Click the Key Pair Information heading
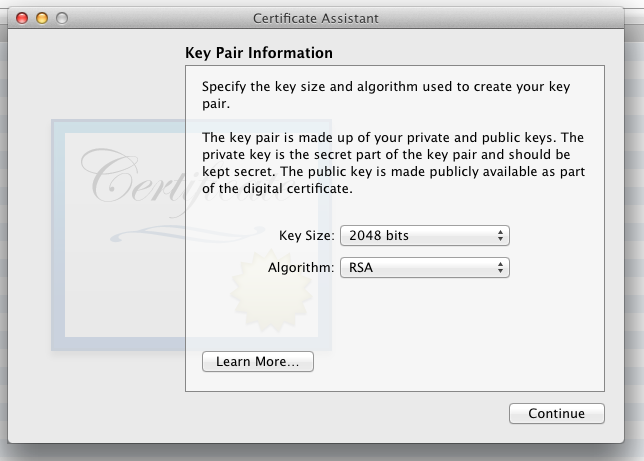The width and height of the screenshot is (644, 461). pos(259,53)
